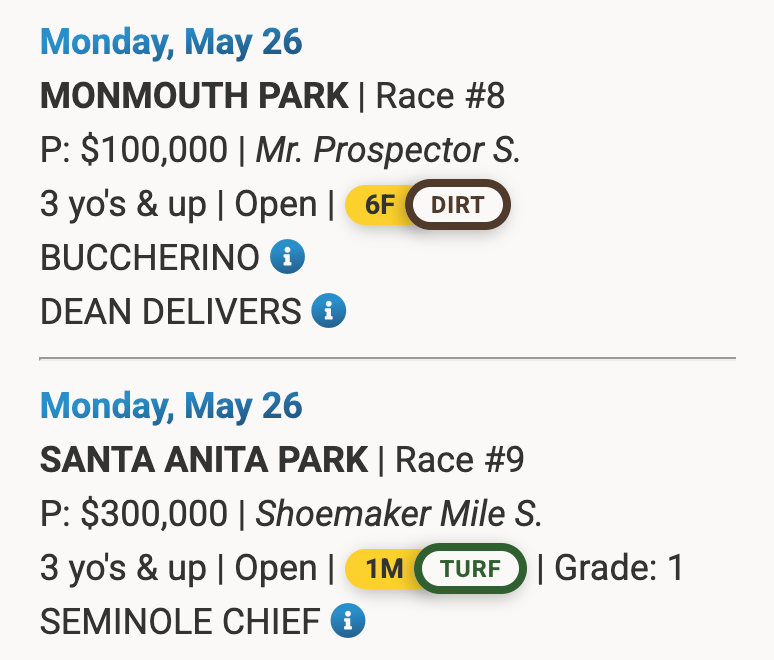
Task: Click the Race #8 label
Action: pos(440,95)
